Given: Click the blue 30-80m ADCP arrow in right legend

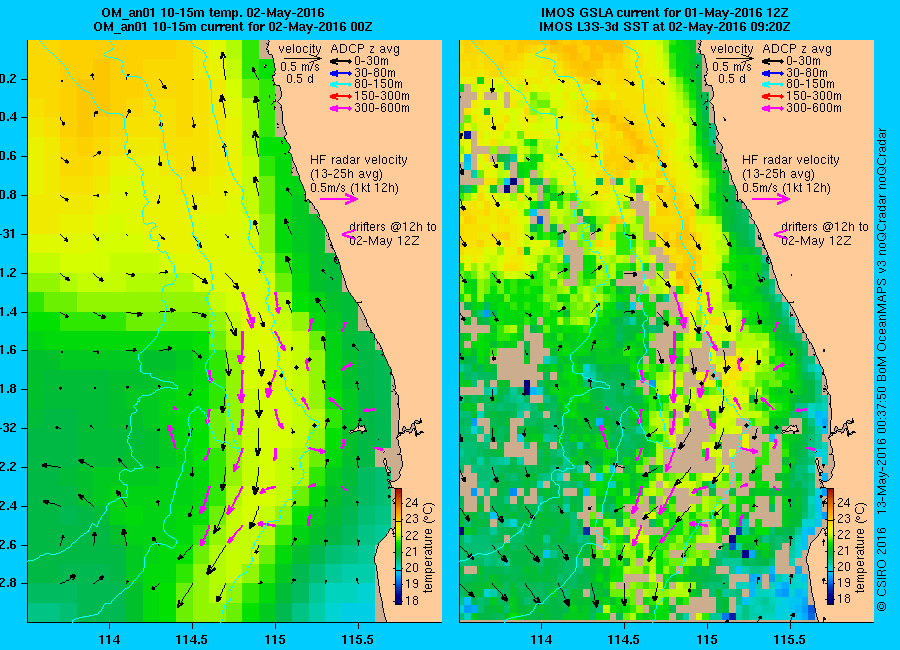Looking at the screenshot, I should tap(773, 73).
